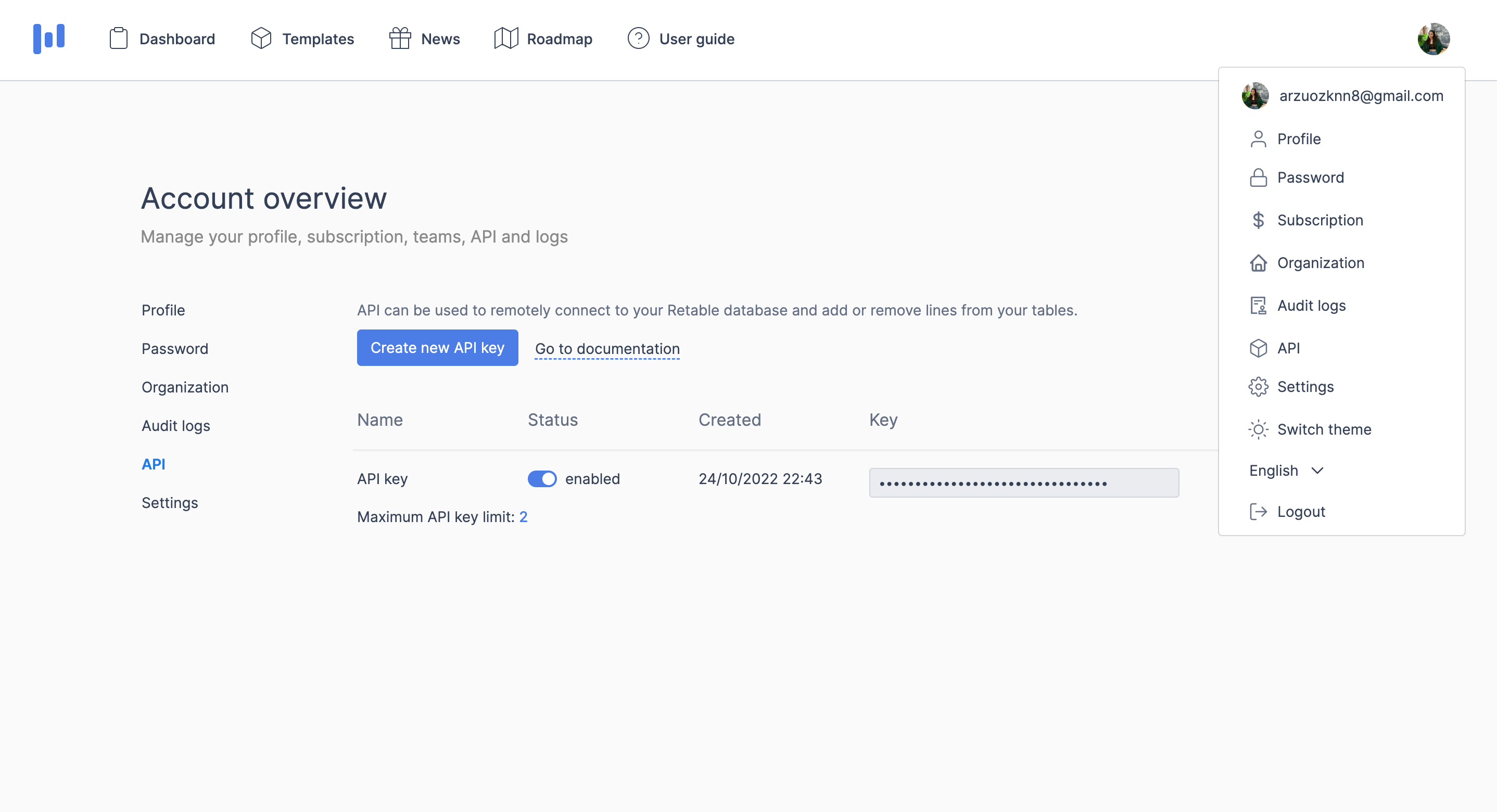Switch theme from the account menu

tap(1324, 429)
